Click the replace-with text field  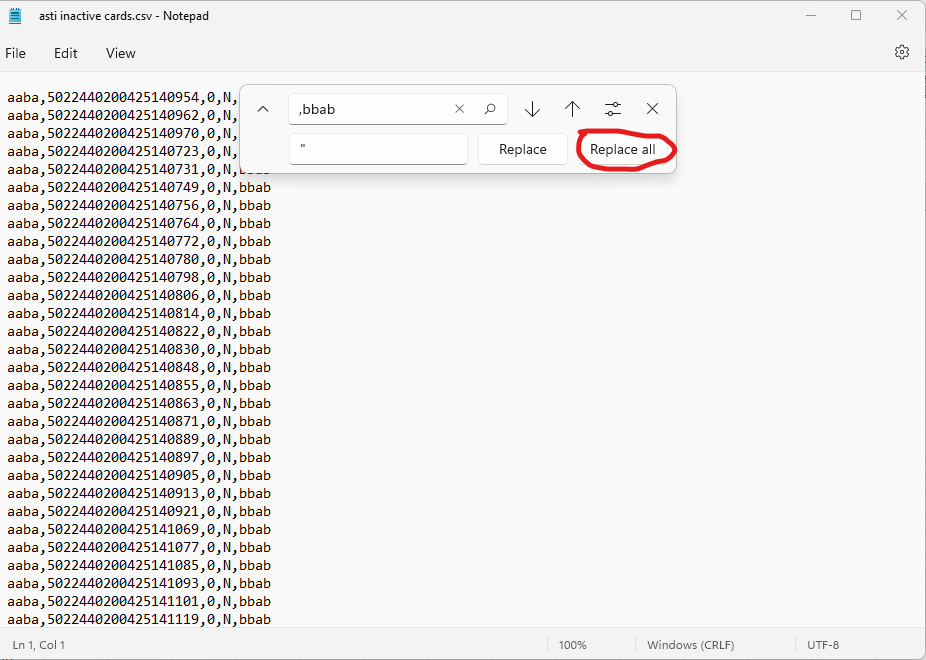[x=378, y=148]
